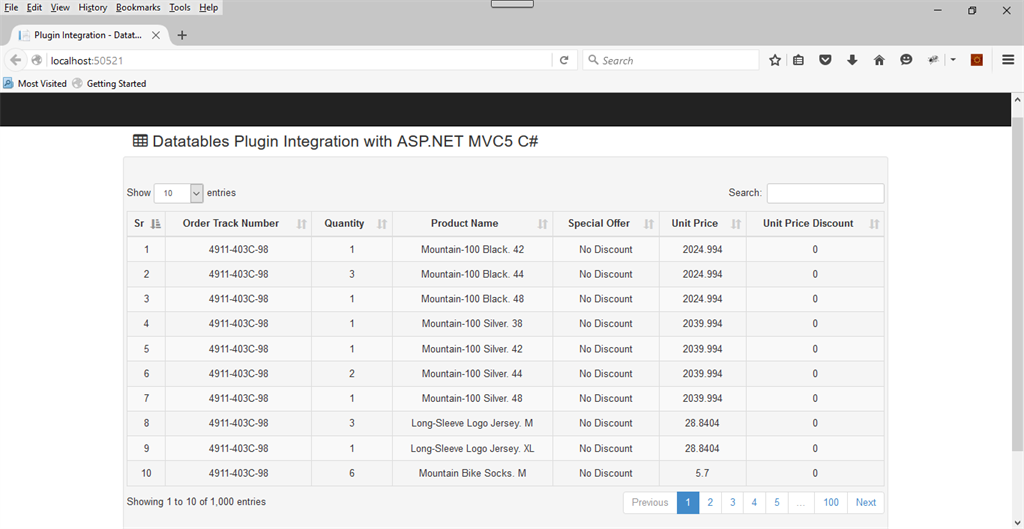Screen dimensions: 1024x529
Task: Open the File menu
Action: coord(12,8)
